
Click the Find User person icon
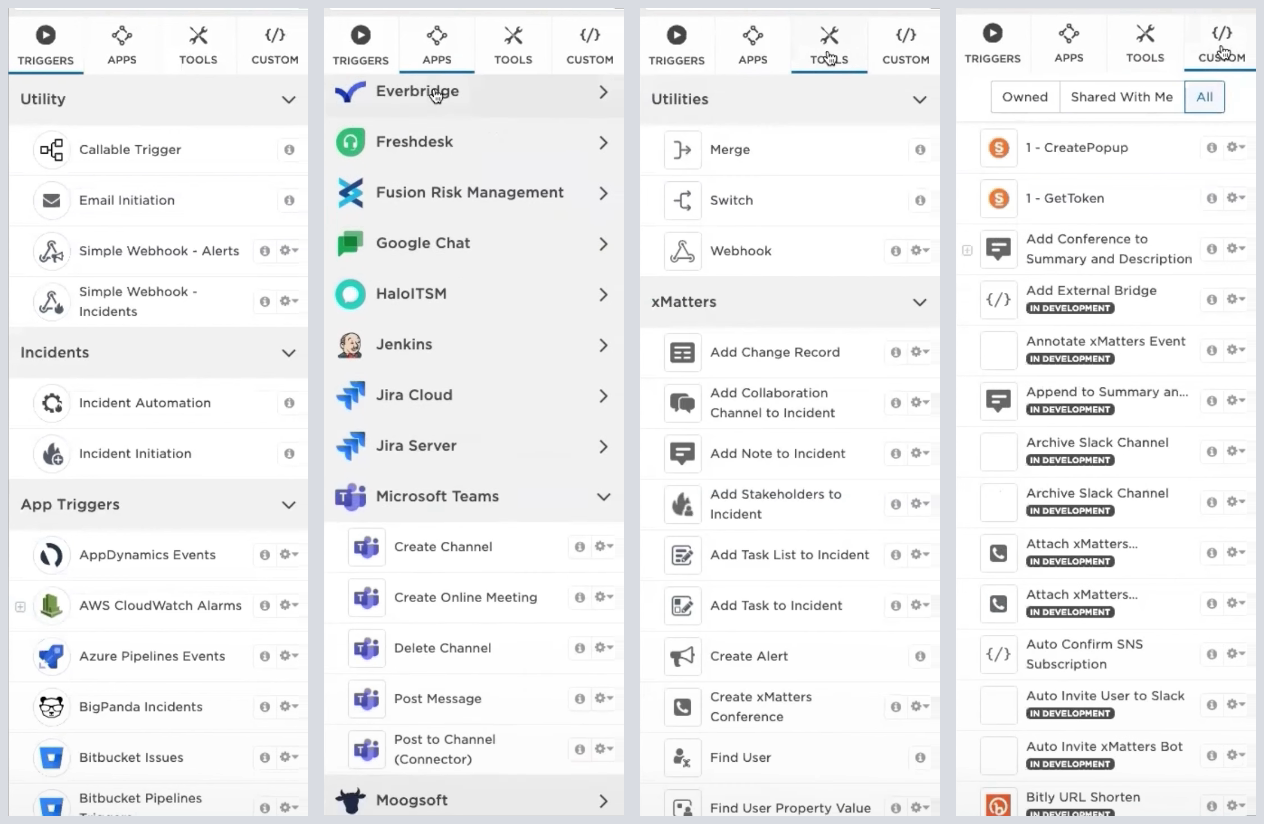(x=683, y=758)
